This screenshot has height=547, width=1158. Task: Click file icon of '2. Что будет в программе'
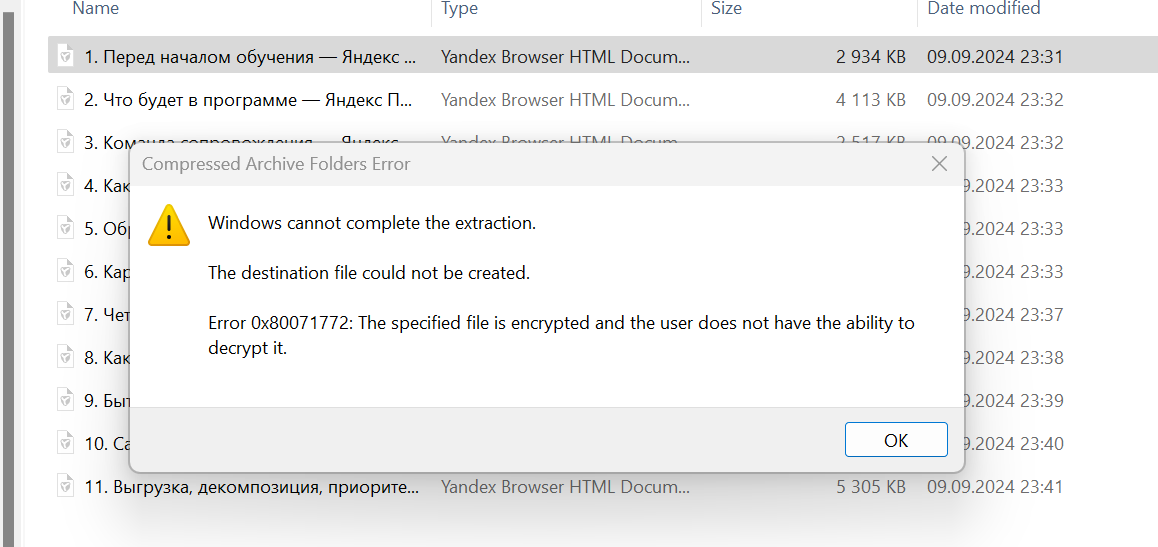coord(66,100)
